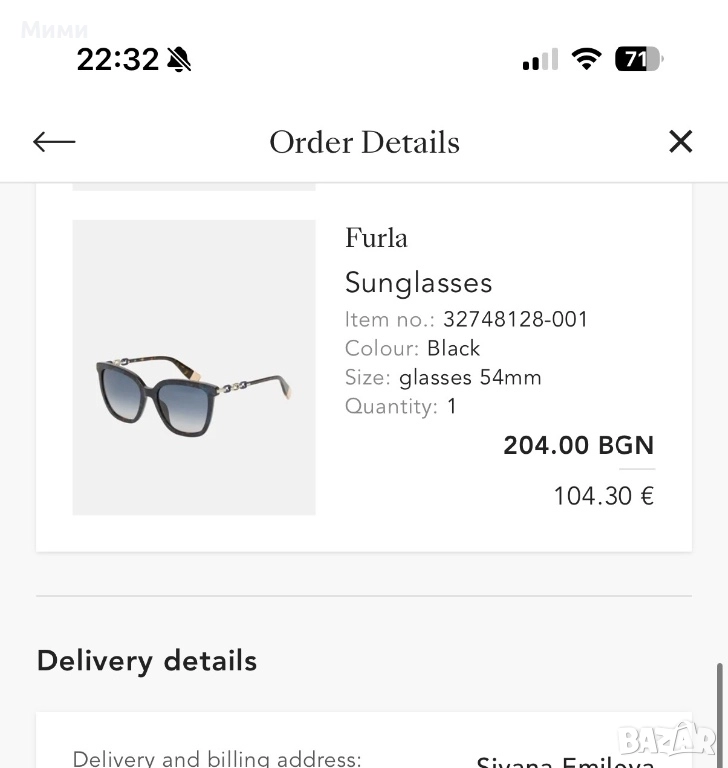Tap the Delivery and billing address label
Screen dimensions: 728x768
(x=217, y=759)
